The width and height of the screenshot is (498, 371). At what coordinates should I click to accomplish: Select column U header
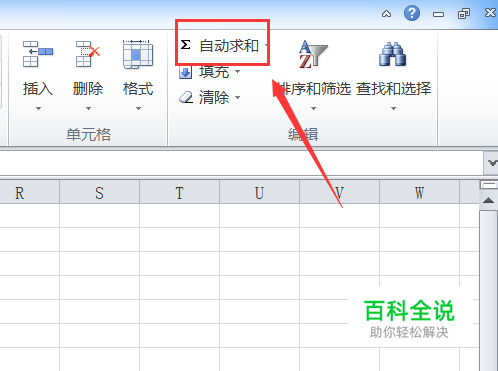[259, 192]
